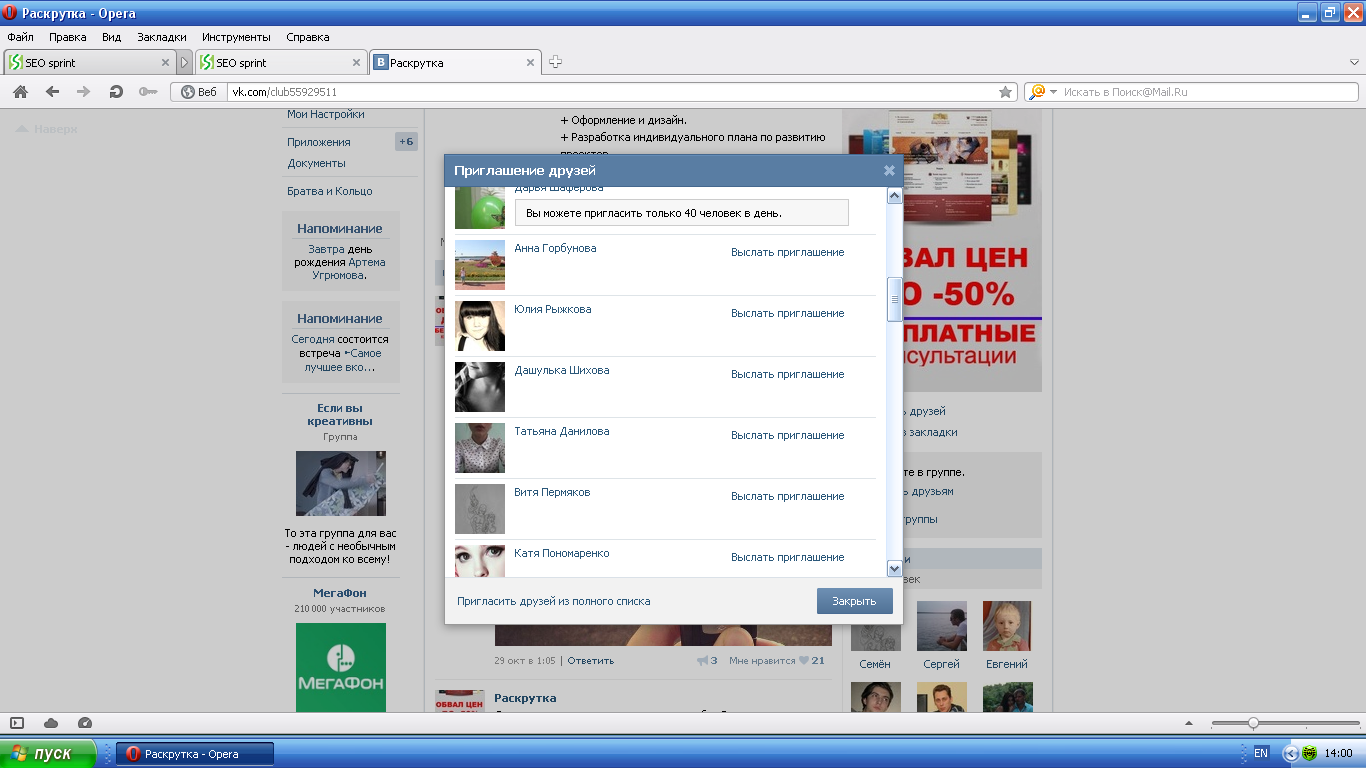Send invitation to Дашулька Шихова
This screenshot has height=768, width=1366.
(787, 374)
